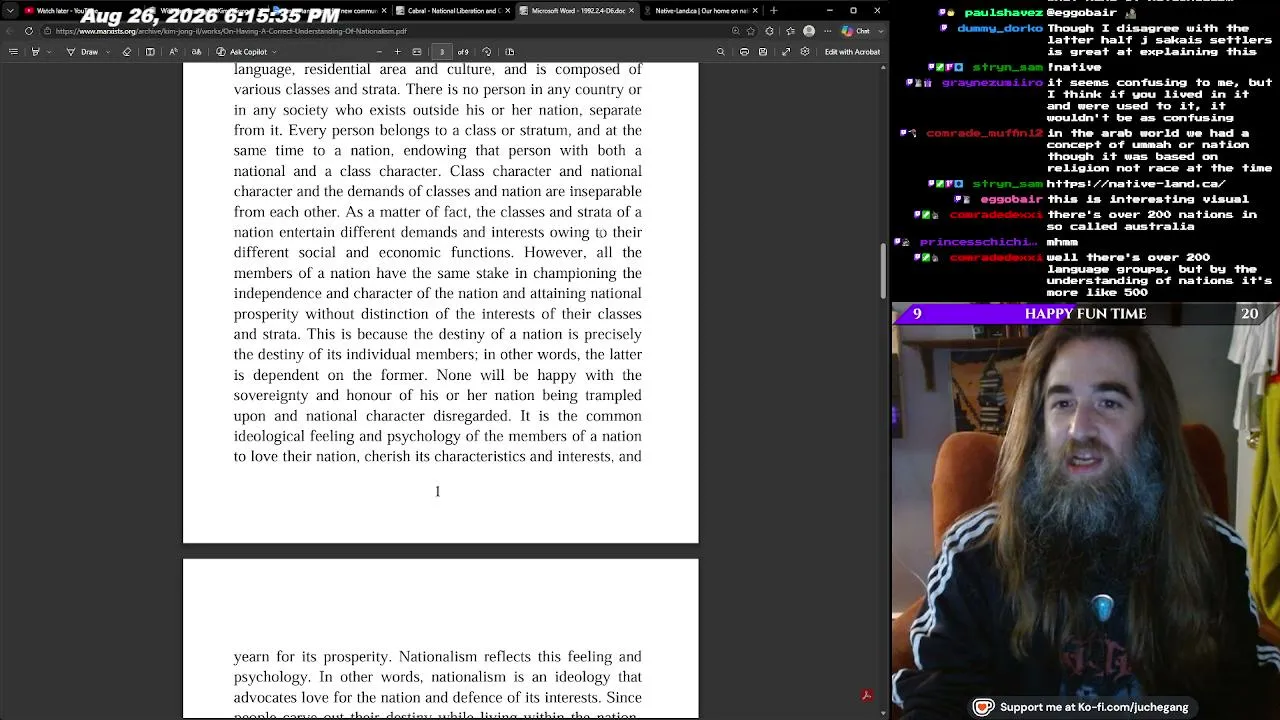Image resolution: width=1280 pixels, height=720 pixels.
Task: Click page number 1 at page bottom
Action: coord(437,491)
